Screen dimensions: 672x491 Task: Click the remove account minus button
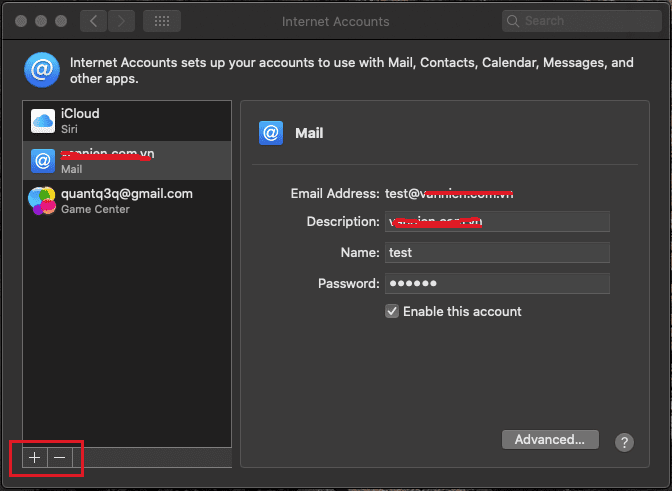tap(60, 458)
